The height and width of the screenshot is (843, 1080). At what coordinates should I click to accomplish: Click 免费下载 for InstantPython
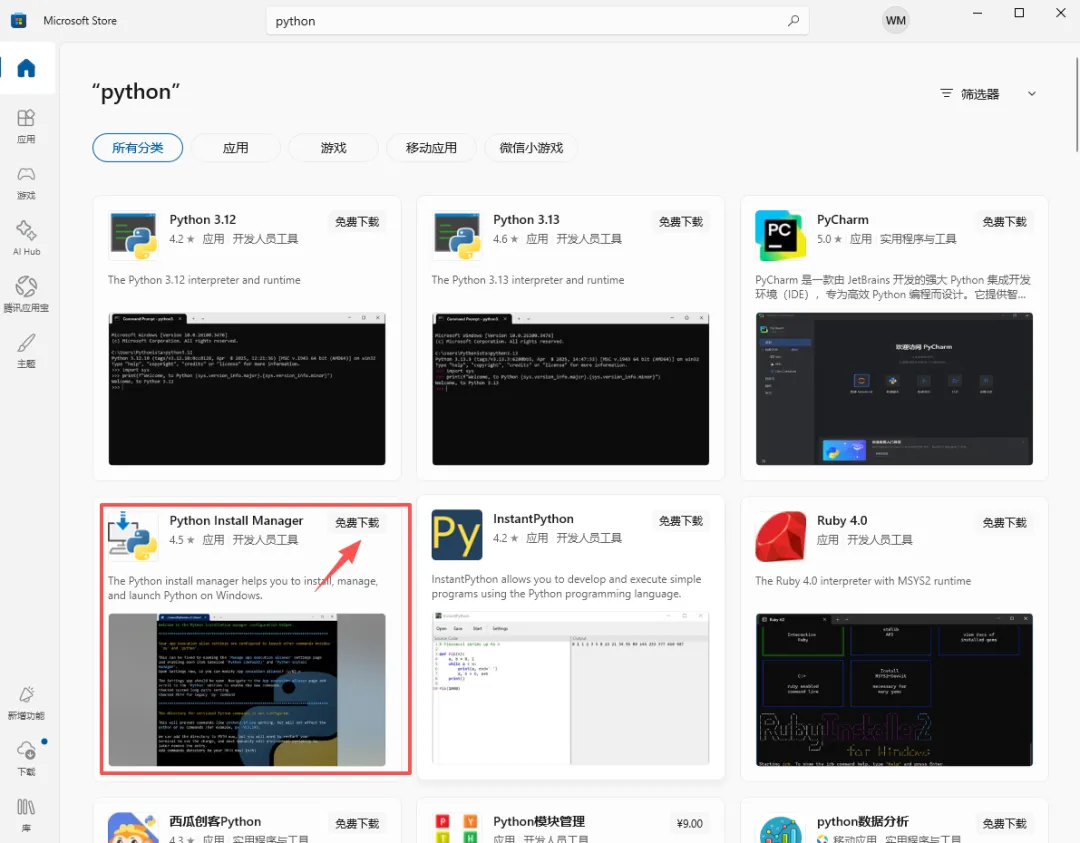click(681, 521)
